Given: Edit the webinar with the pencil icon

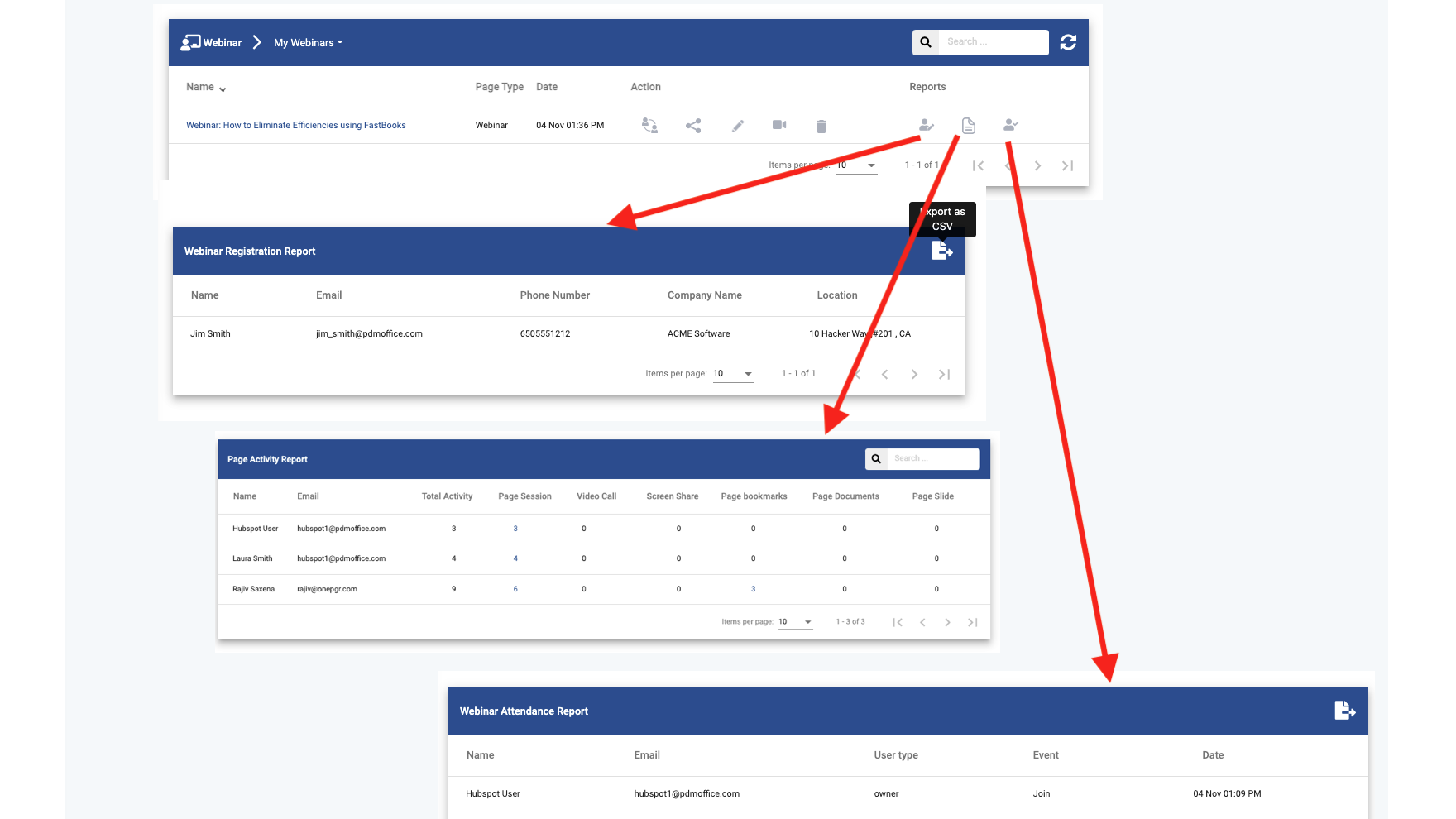Looking at the screenshot, I should (x=737, y=126).
